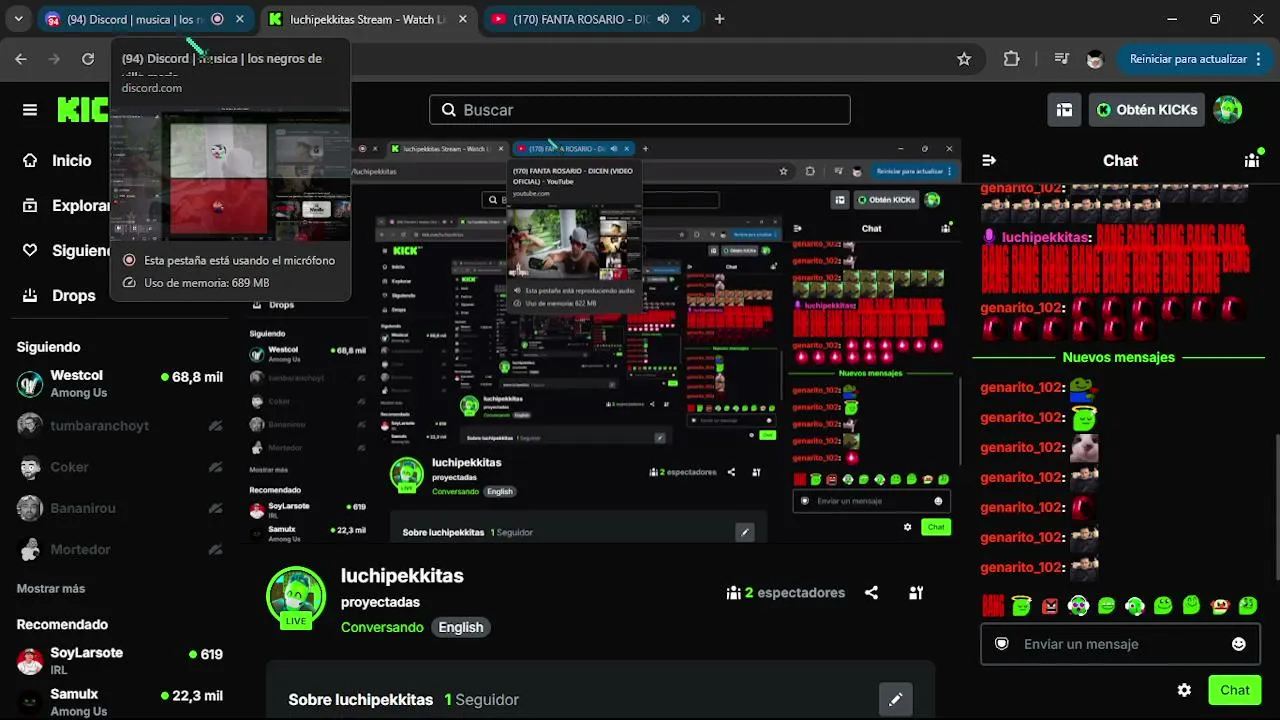Click the Inicio home icon
The width and height of the screenshot is (1280, 720).
pyautogui.click(x=30, y=160)
